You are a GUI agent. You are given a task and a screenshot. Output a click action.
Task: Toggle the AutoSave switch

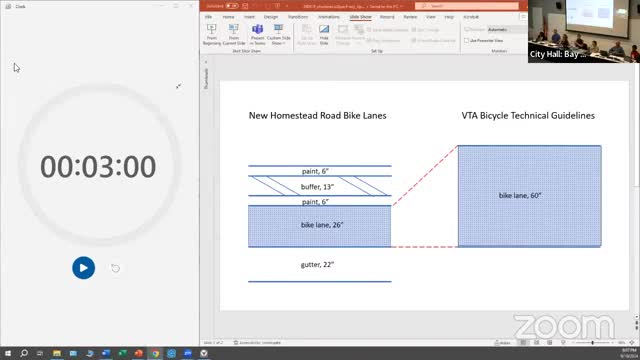tap(232, 6)
